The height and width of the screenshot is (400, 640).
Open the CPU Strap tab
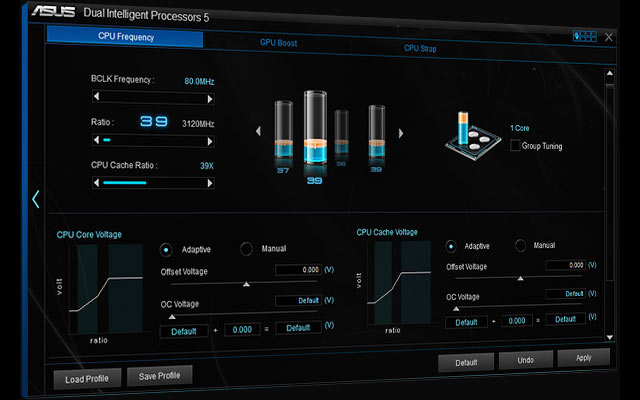[420, 48]
